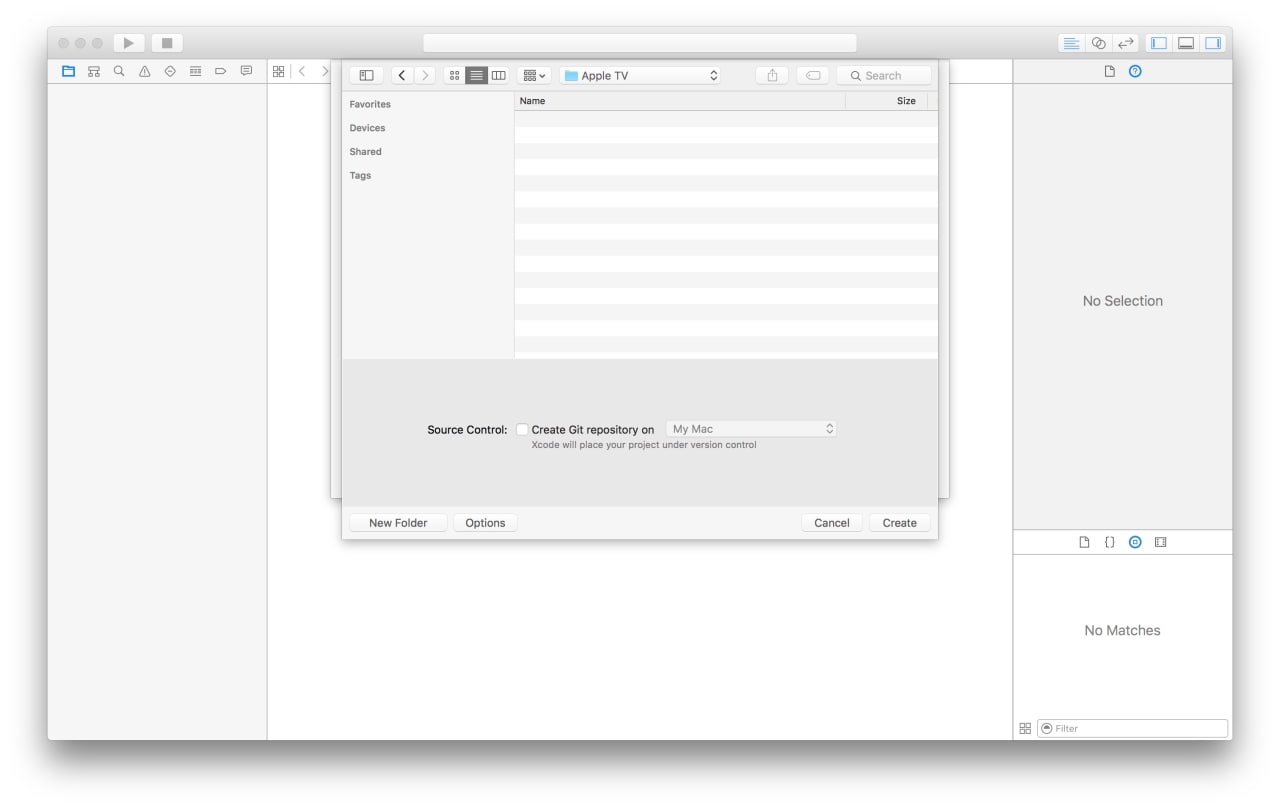Toggle the Debug area panel
The height and width of the screenshot is (808, 1280).
click(x=1186, y=43)
